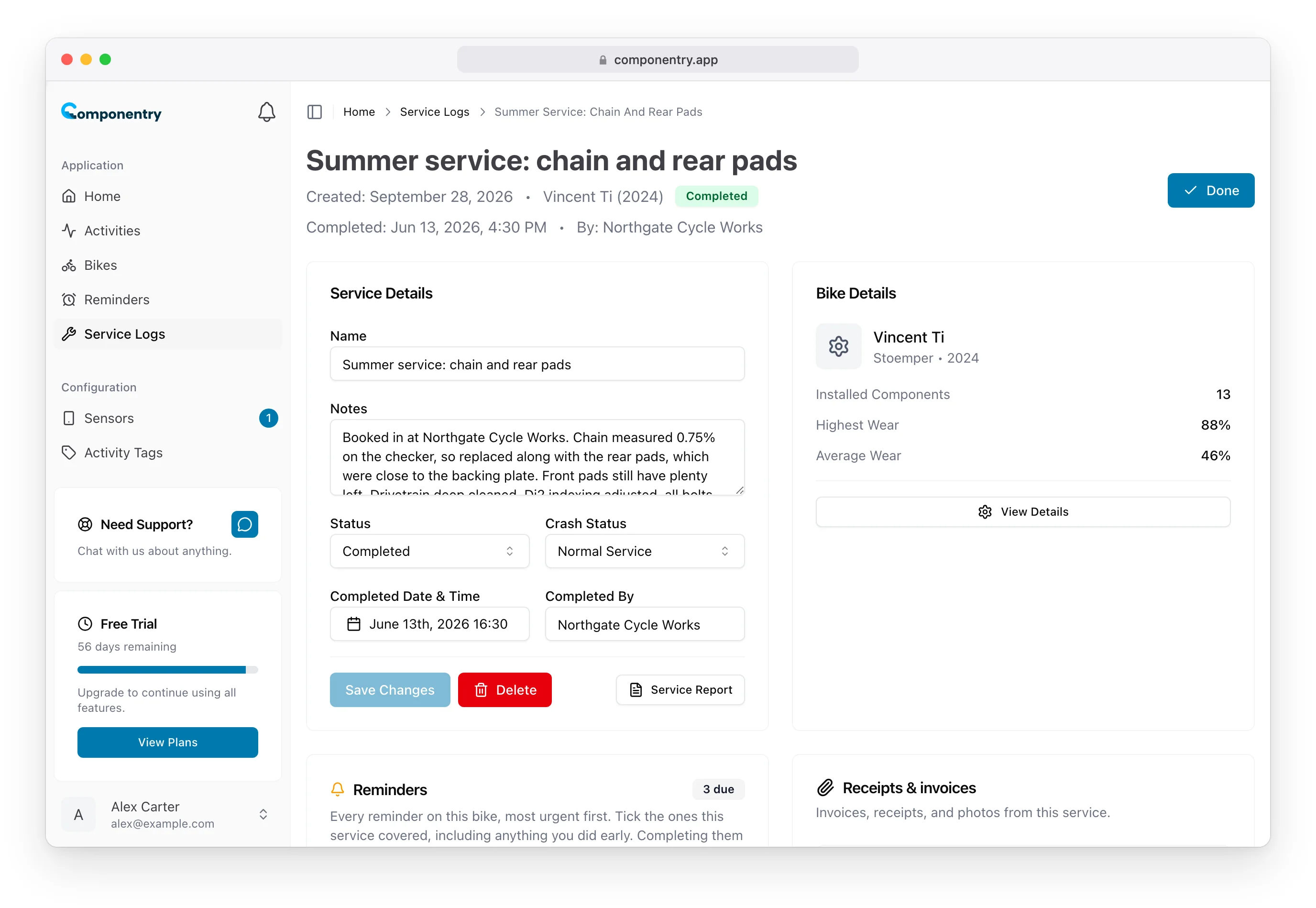Click the Free Trial clock icon
The height and width of the screenshot is (908, 1316).
click(85, 623)
